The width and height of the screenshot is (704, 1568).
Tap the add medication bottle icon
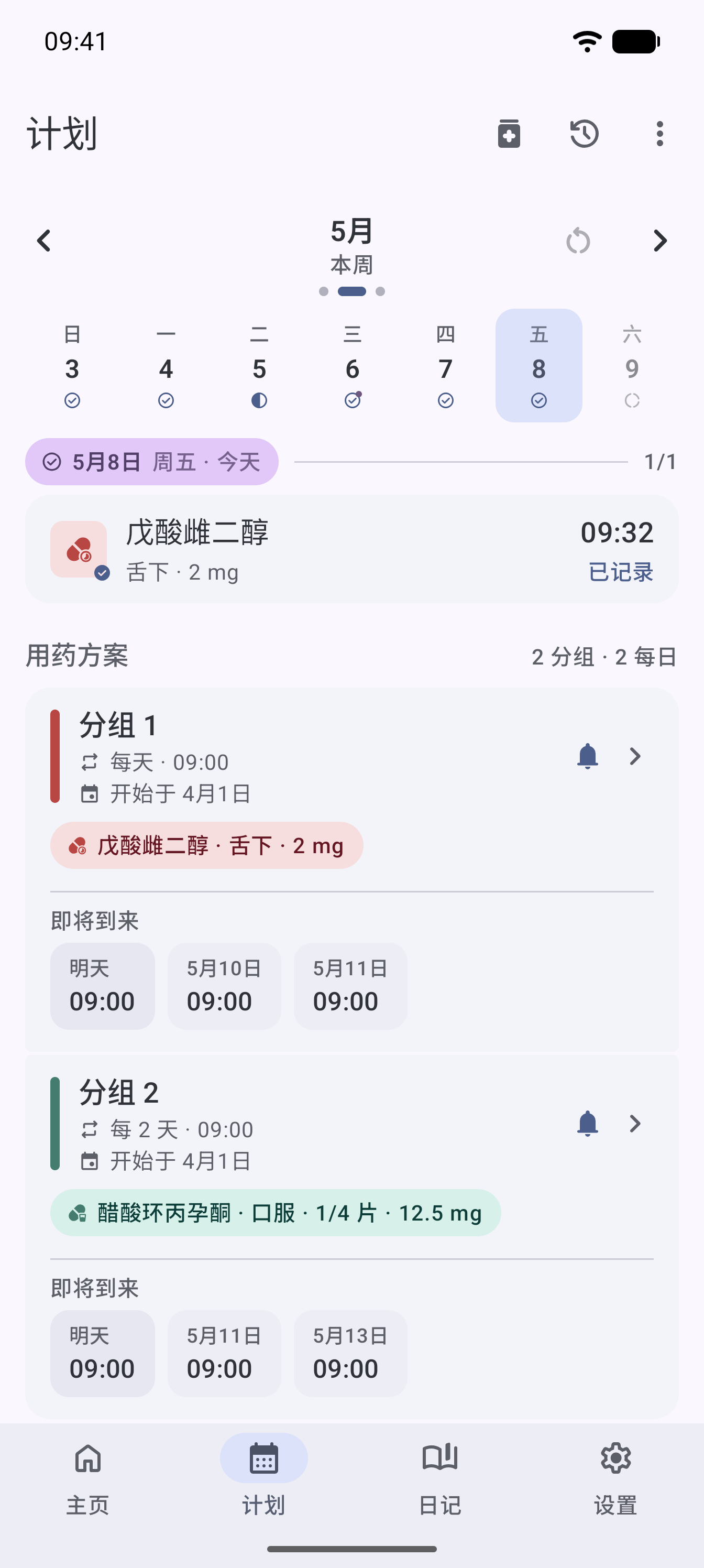(509, 133)
